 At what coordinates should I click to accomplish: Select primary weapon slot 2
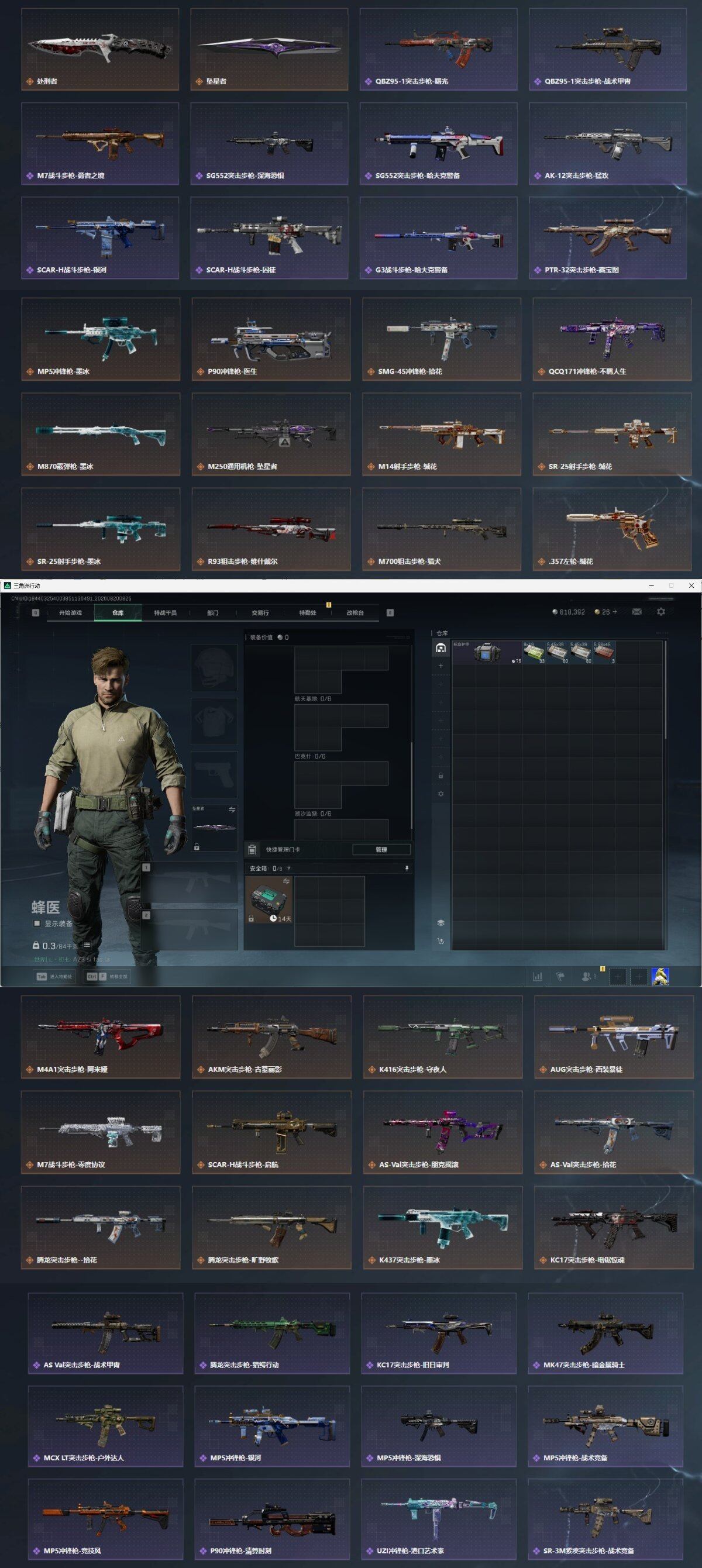tap(190, 929)
